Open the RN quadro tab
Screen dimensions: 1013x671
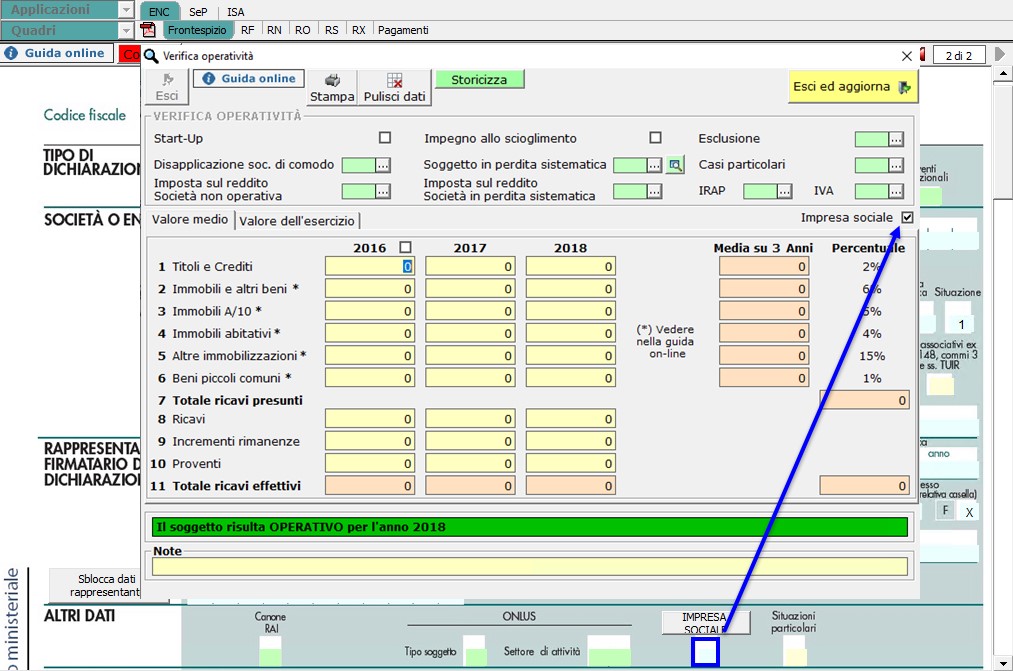pyautogui.click(x=274, y=30)
